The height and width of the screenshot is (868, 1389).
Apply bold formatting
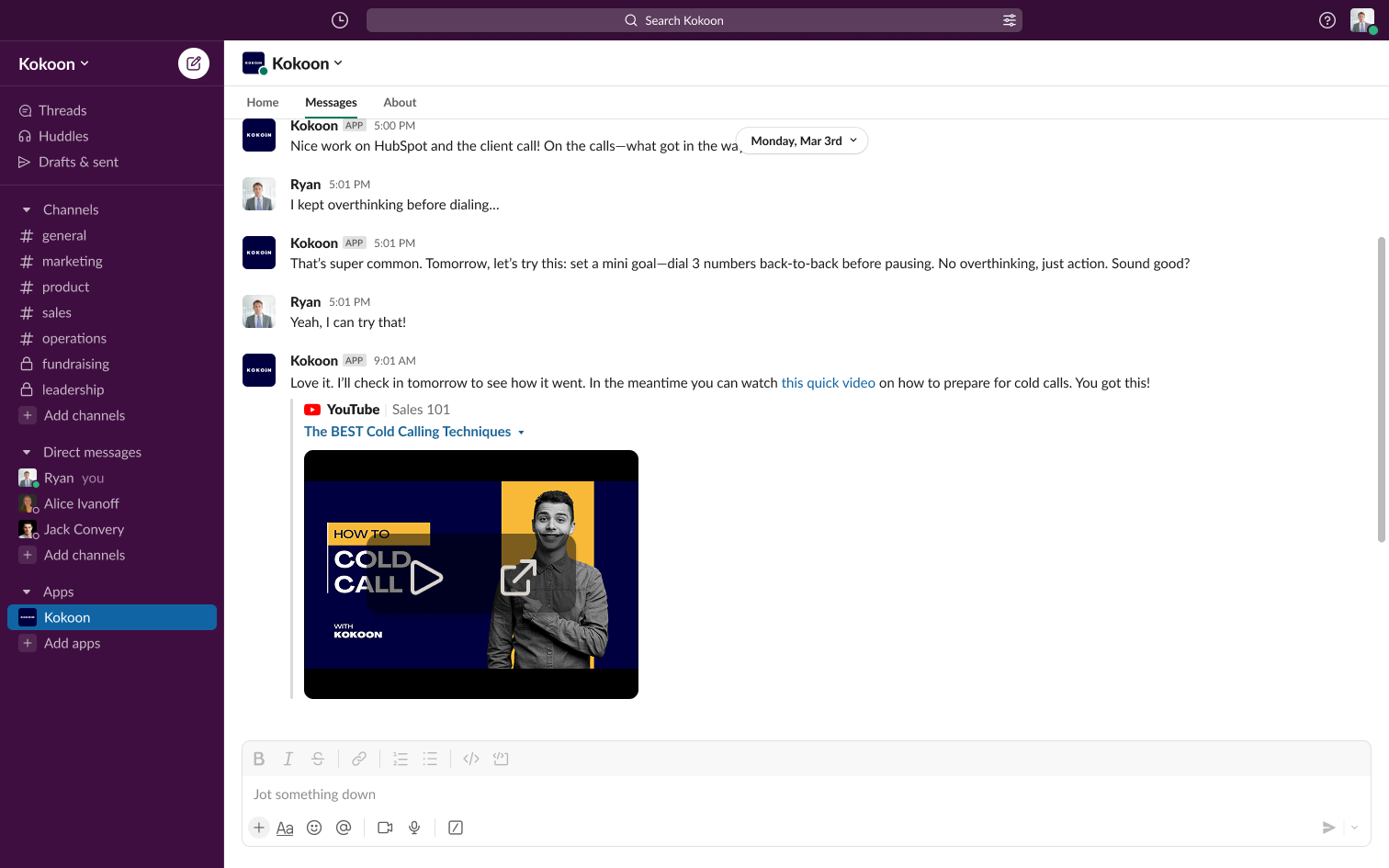point(259,759)
